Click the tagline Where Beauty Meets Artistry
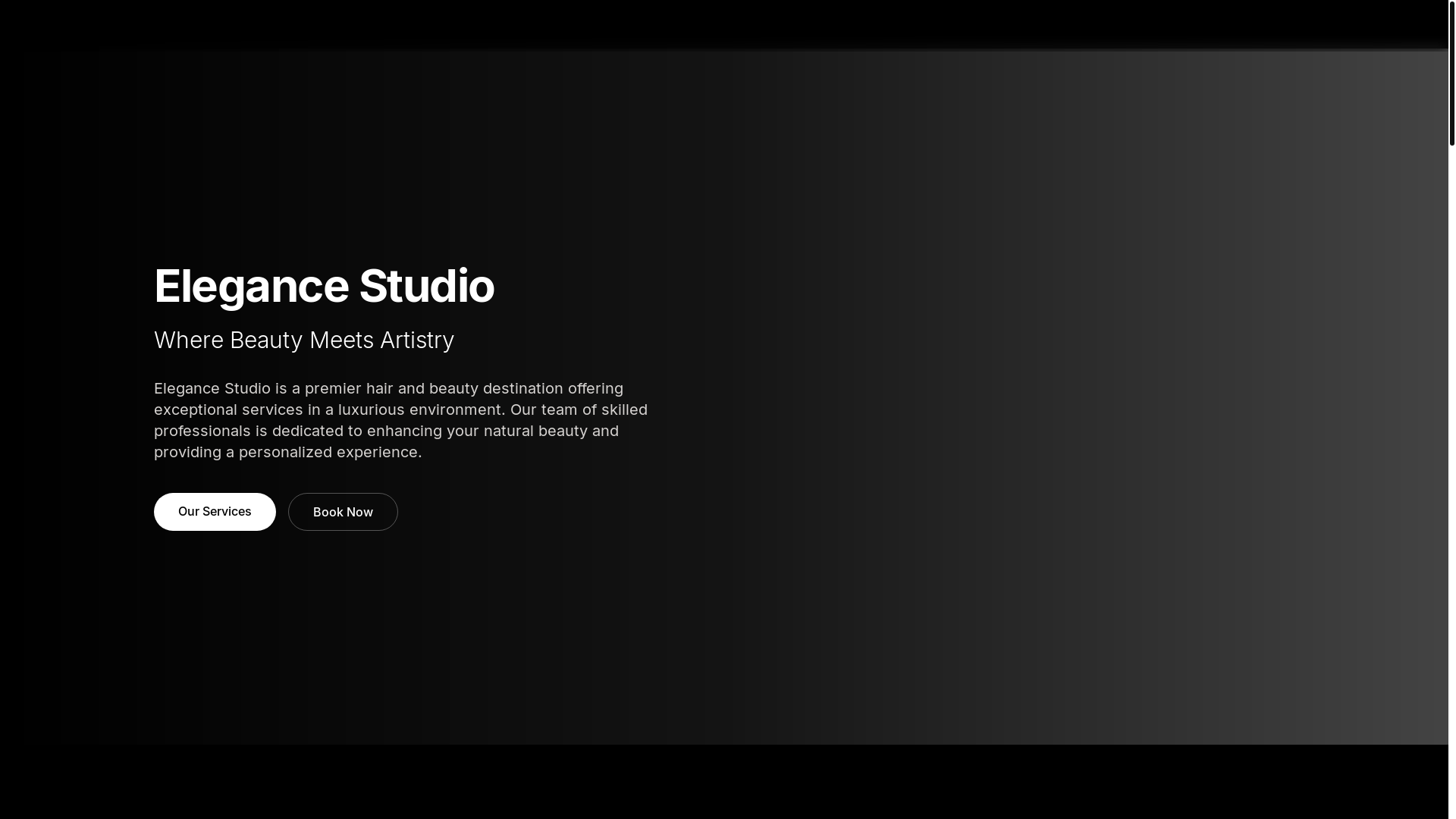Image resolution: width=1456 pixels, height=819 pixels. click(304, 340)
